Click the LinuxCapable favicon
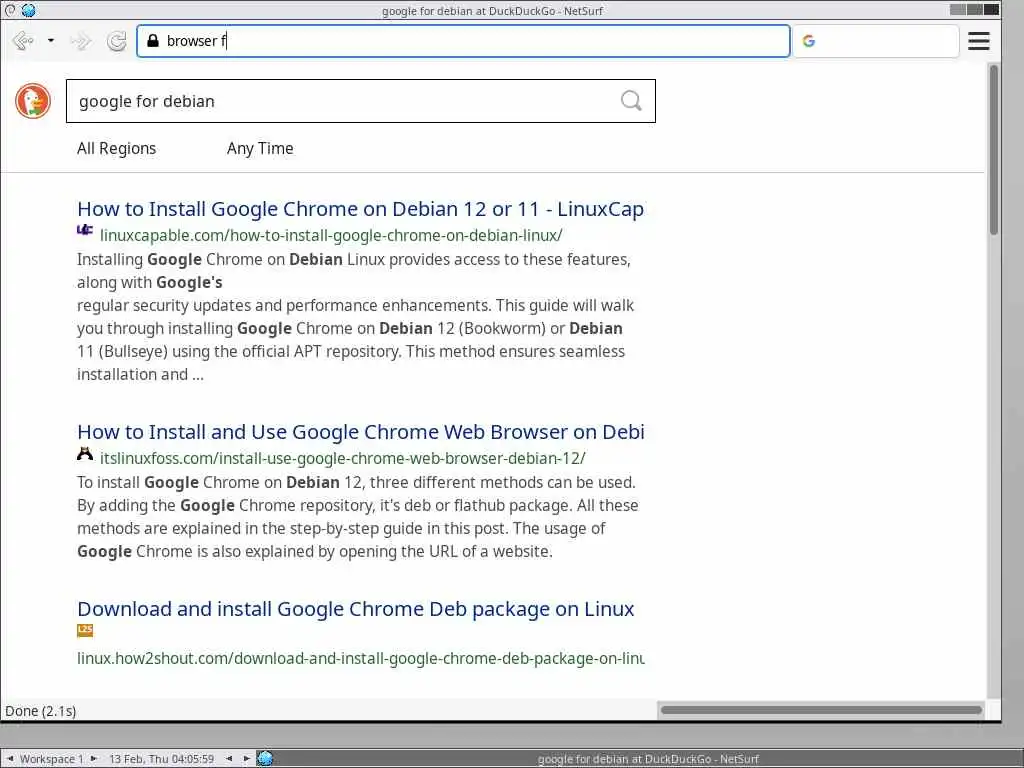This screenshot has height=768, width=1024. 85,231
